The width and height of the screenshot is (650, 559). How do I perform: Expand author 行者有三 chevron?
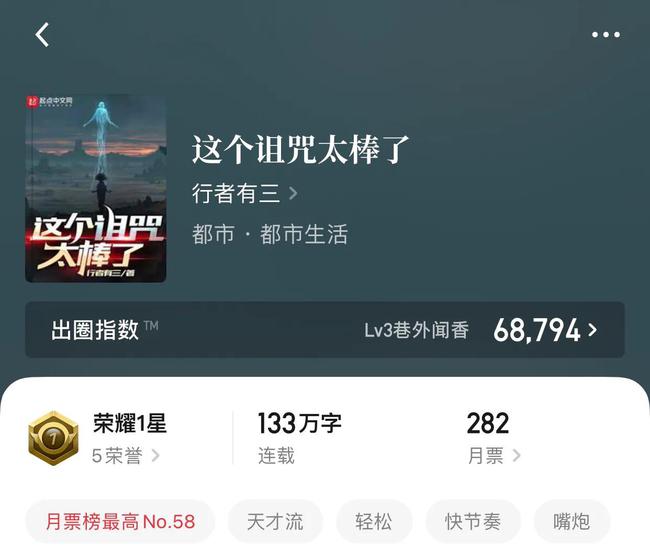(293, 193)
